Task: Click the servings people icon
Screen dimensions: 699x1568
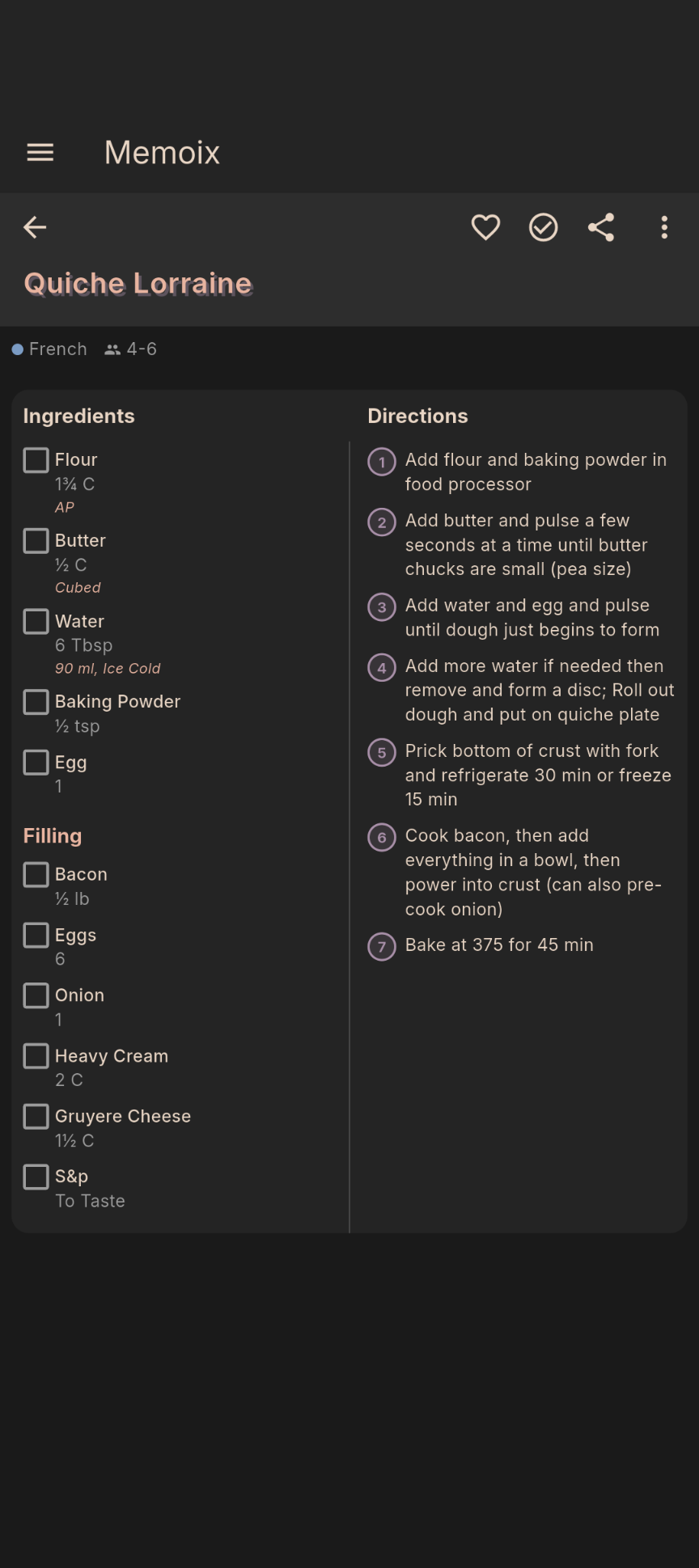Action: coord(112,349)
